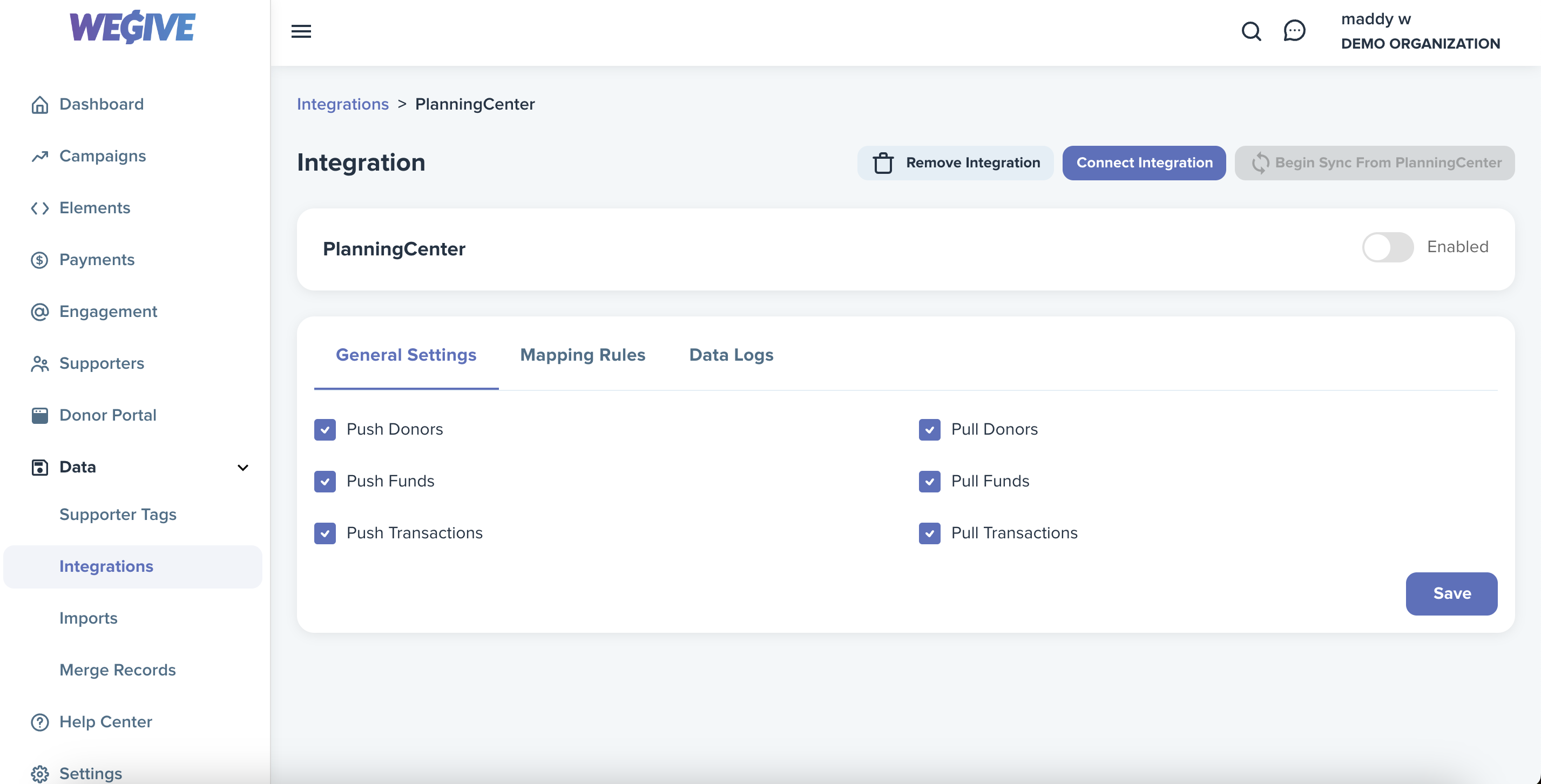Click the Remove Integration button
Image resolution: width=1541 pixels, height=784 pixels.
click(x=955, y=163)
